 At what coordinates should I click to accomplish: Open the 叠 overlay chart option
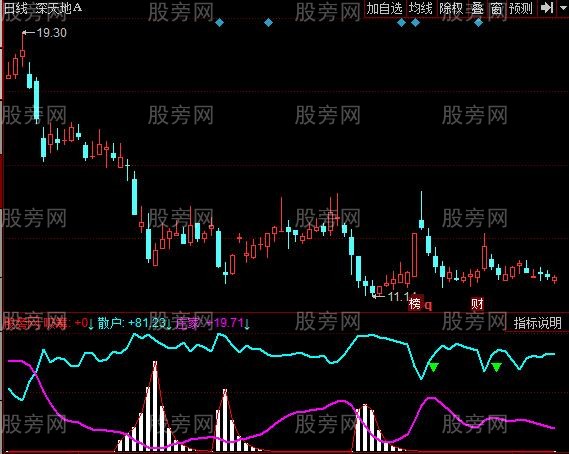[478, 9]
